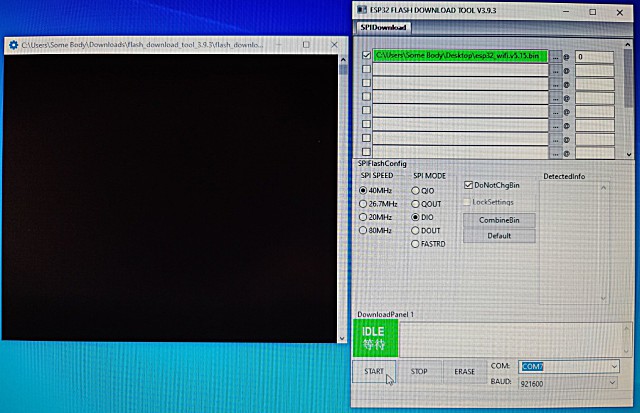Check the fourth row's file checkbox
Viewport: 640px width, 413px height.
pos(366,97)
